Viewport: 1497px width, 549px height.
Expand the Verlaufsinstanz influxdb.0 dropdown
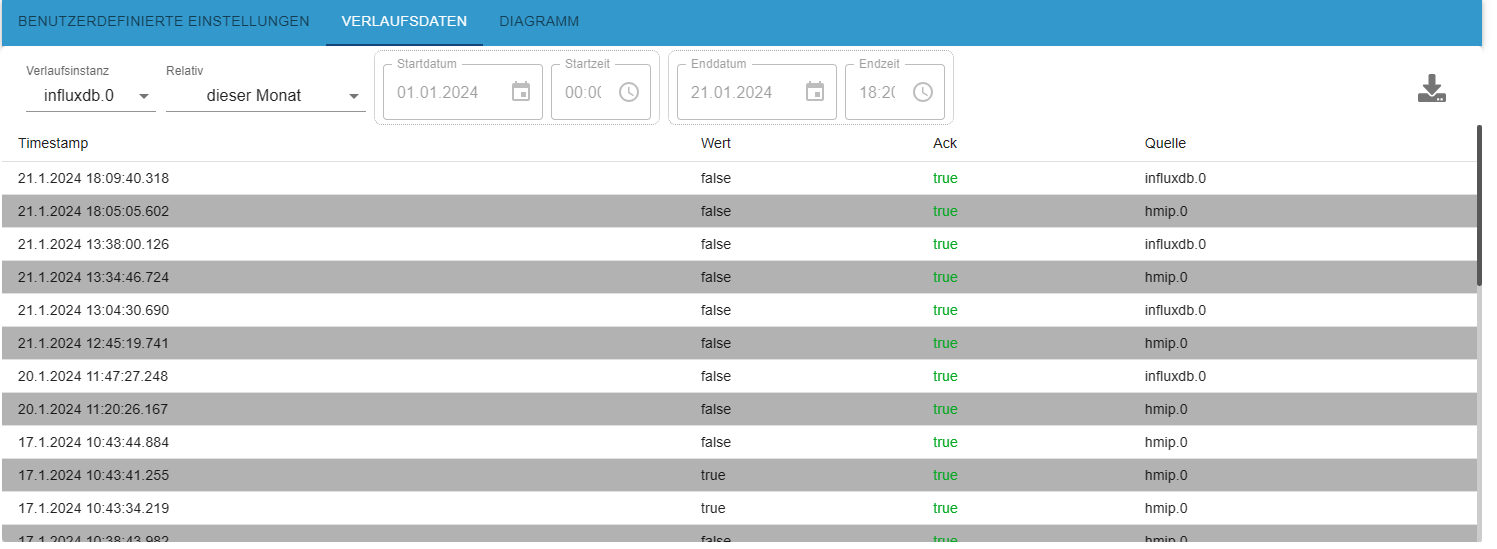pyautogui.click(x=90, y=96)
